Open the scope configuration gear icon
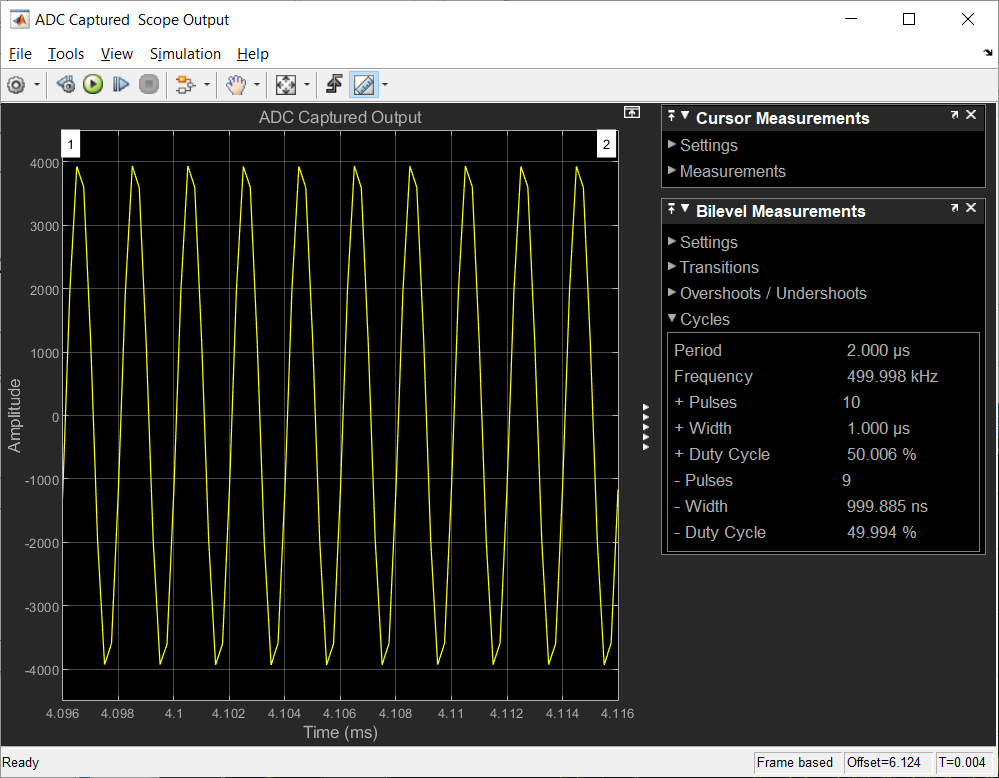 pos(16,85)
